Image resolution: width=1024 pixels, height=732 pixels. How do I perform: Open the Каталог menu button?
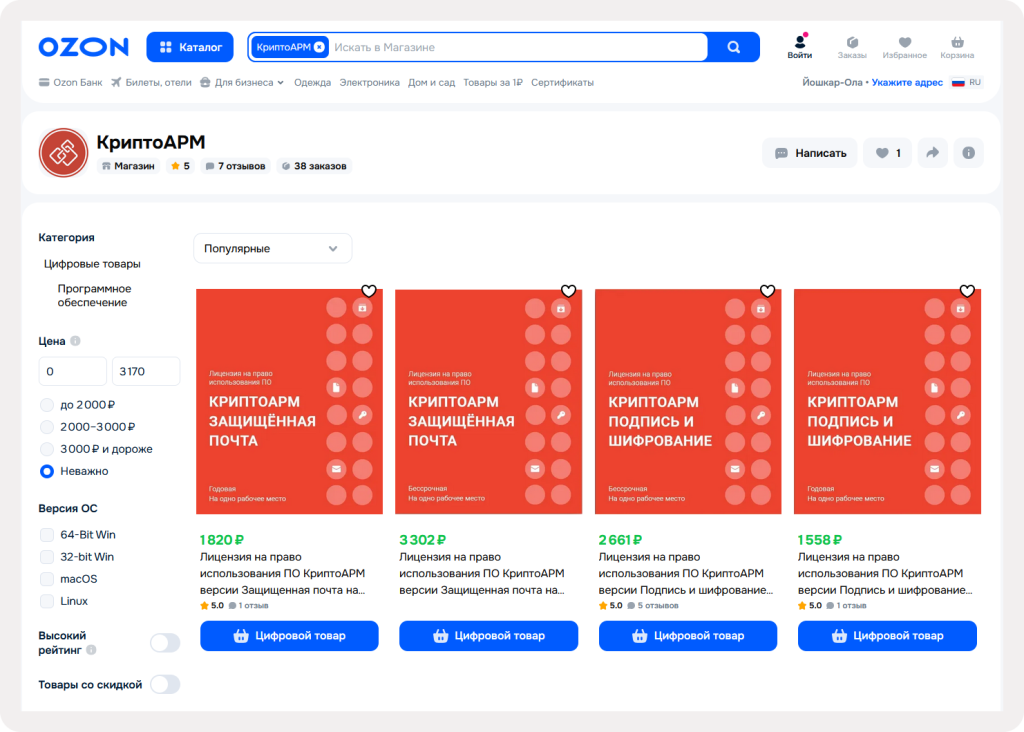(x=190, y=47)
